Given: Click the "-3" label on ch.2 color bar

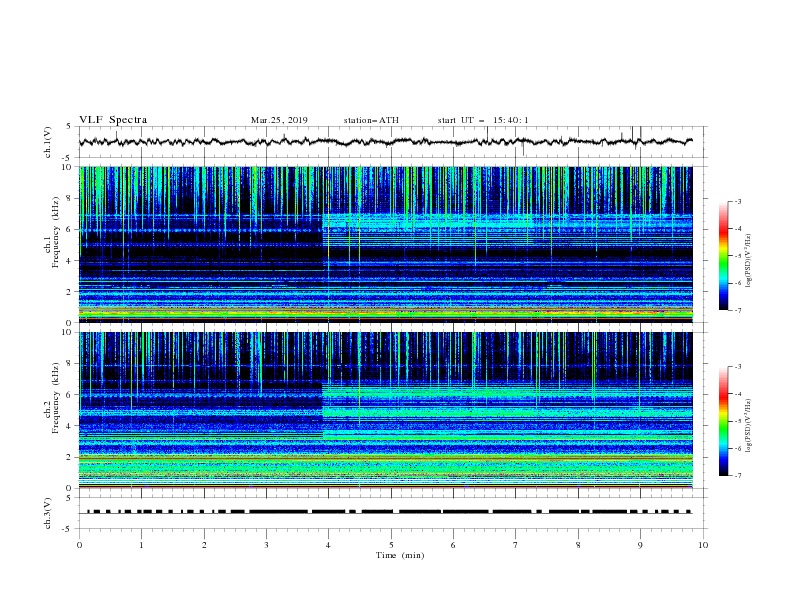Looking at the screenshot, I should tap(738, 367).
